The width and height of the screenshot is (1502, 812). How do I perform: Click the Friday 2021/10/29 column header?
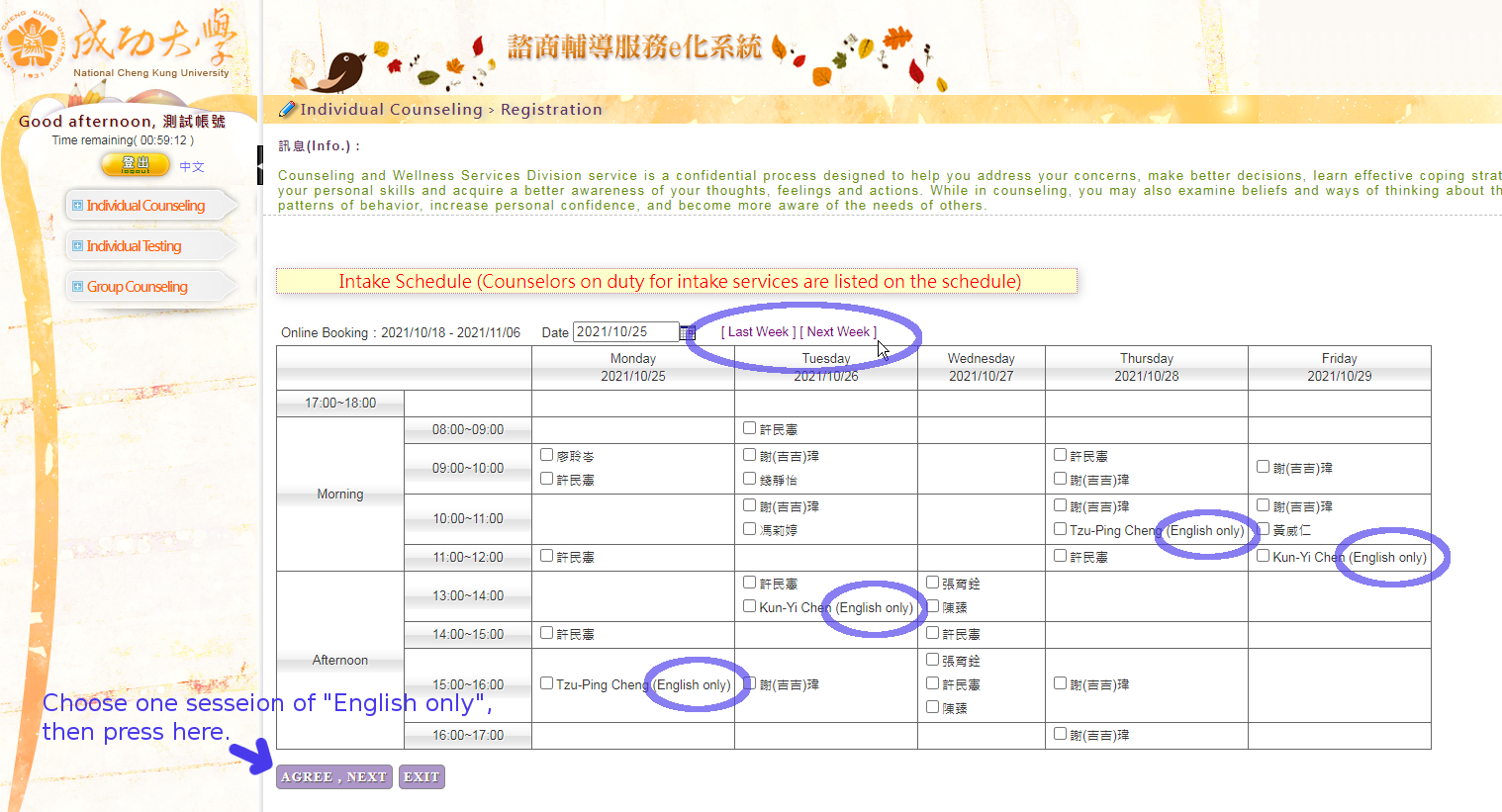point(1340,368)
